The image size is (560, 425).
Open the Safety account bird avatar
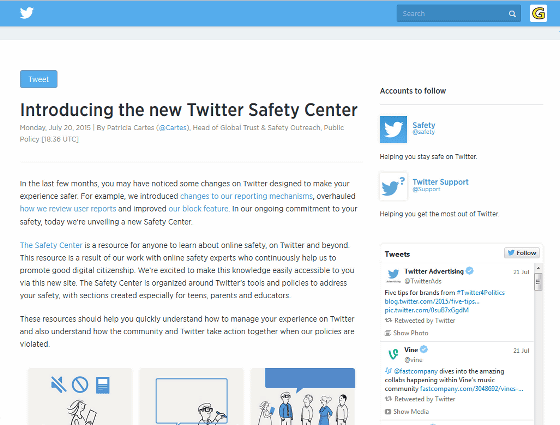tap(393, 129)
